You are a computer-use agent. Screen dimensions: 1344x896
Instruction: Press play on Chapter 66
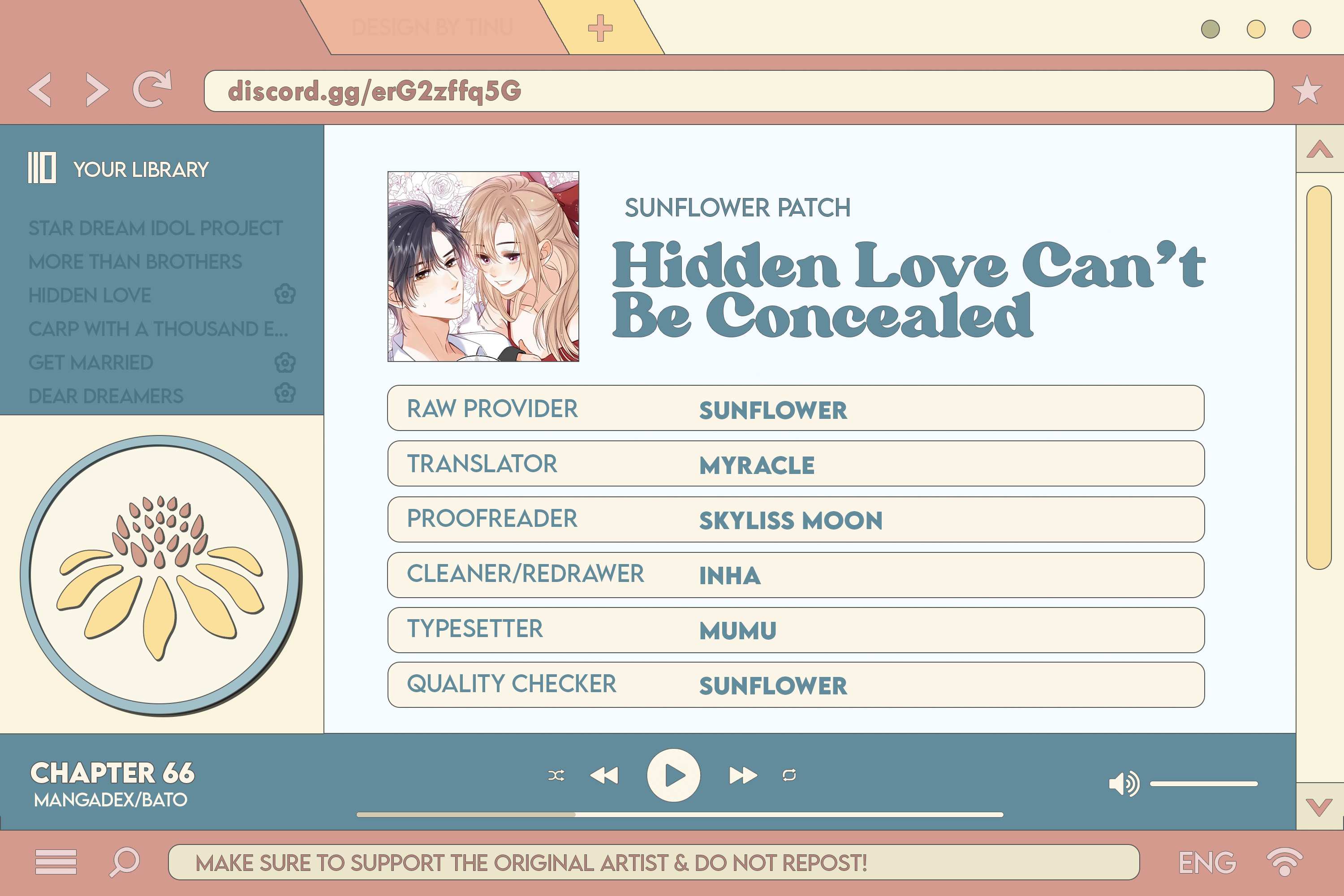672,774
